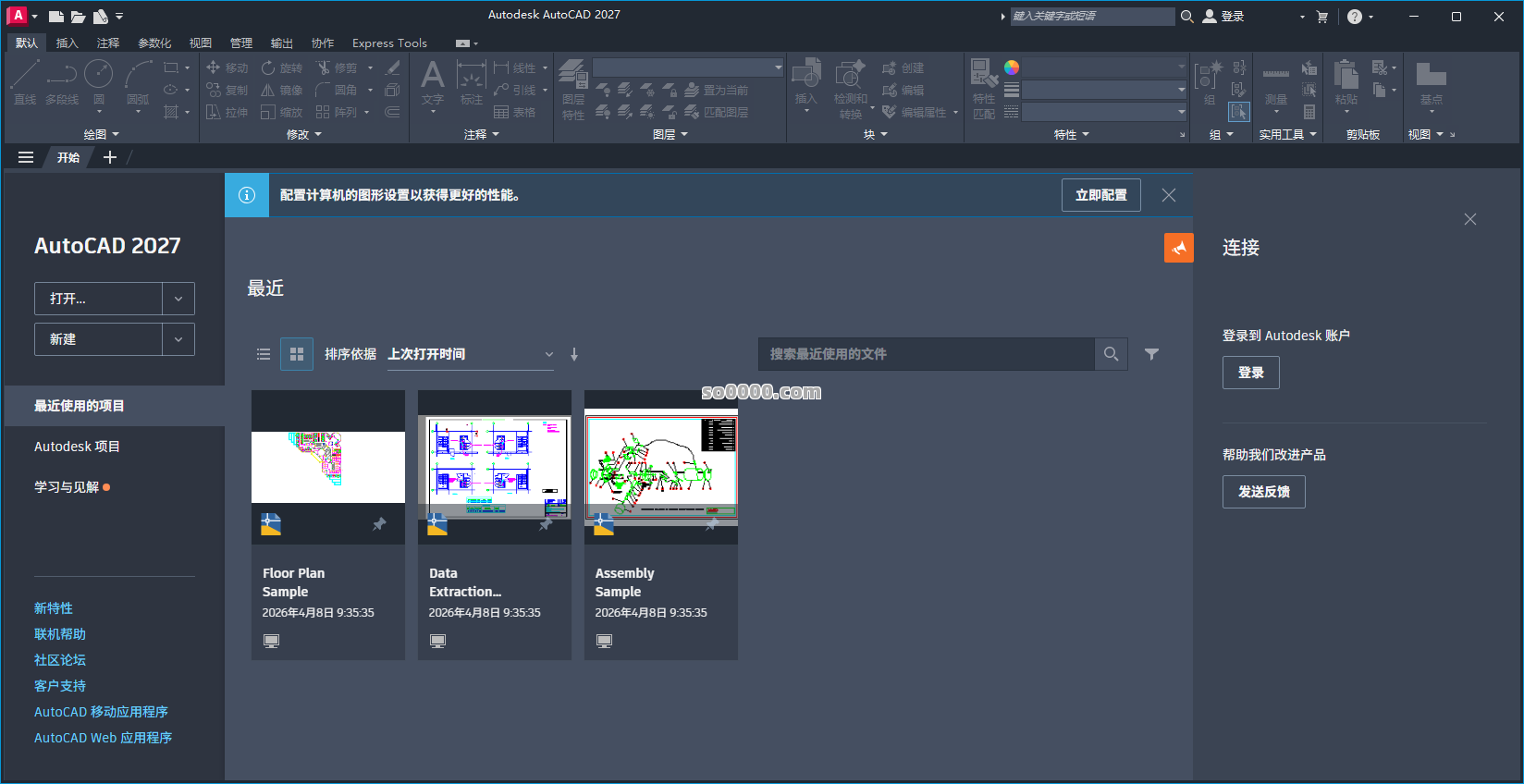Open the sort-by (上次打开时间) dropdown
The height and width of the screenshot is (784, 1524).
coord(470,354)
